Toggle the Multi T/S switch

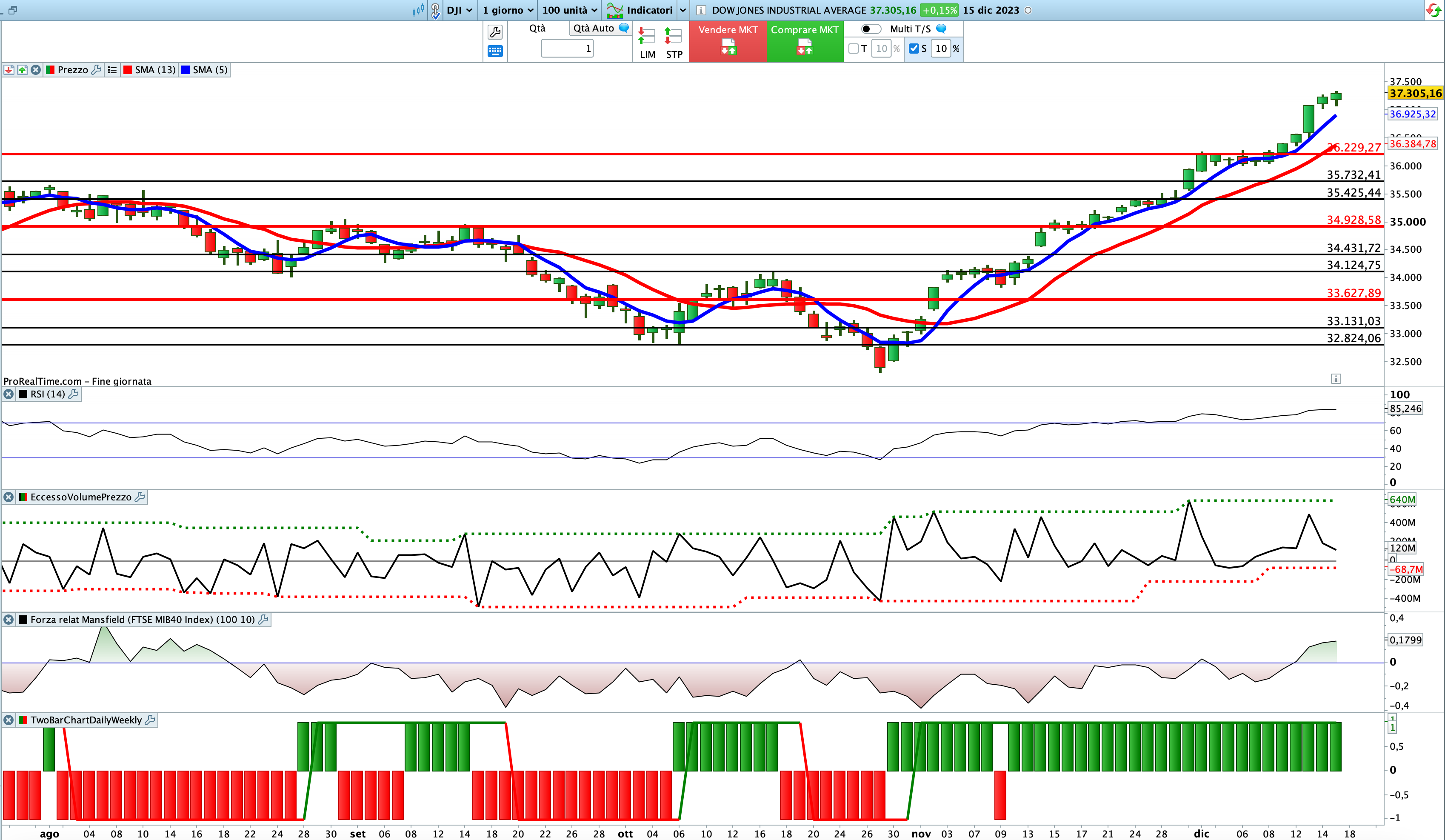[x=871, y=29]
